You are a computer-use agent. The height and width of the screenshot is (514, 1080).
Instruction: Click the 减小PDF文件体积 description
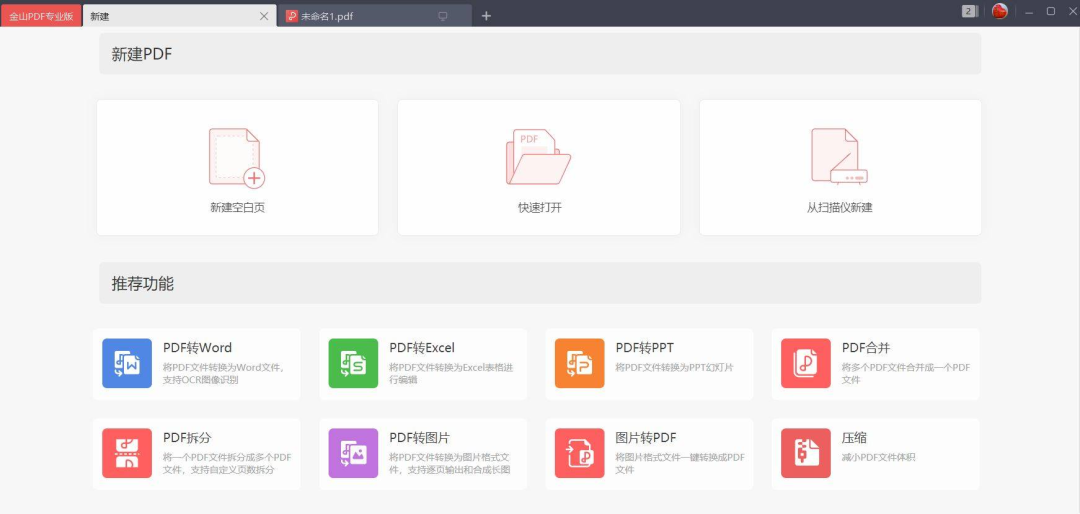point(878,458)
